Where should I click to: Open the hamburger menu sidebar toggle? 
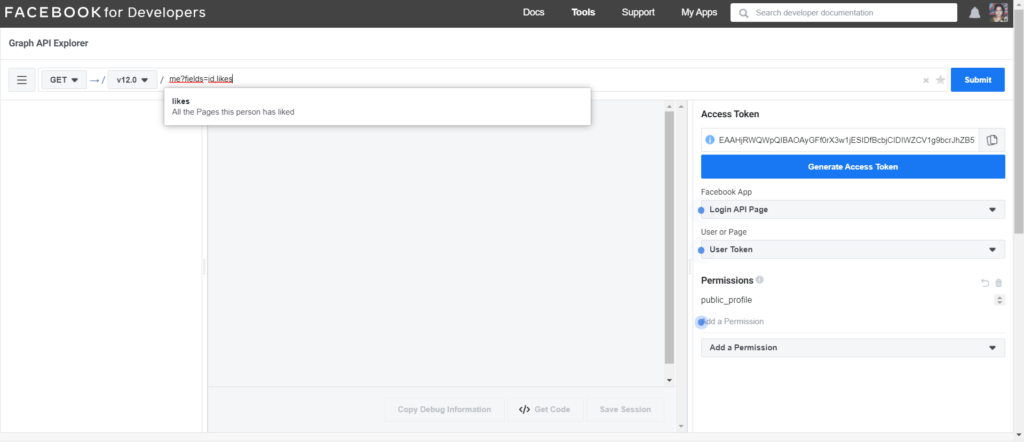coord(22,80)
